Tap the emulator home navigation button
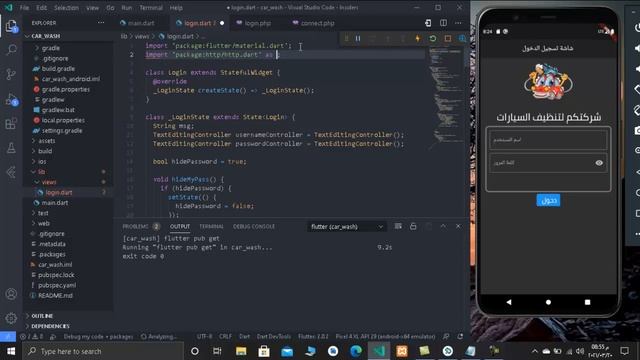This screenshot has width=640, height=360. point(548,302)
